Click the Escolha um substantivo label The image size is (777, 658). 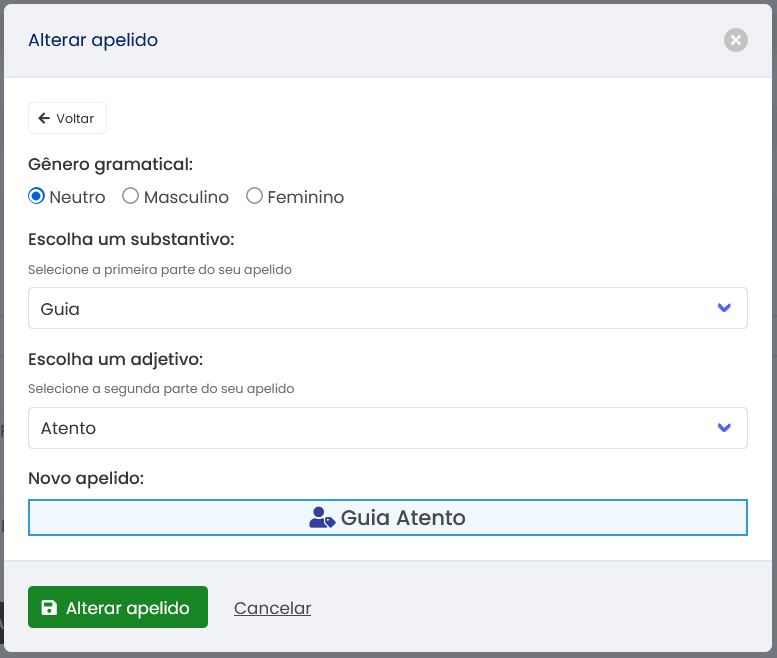point(131,239)
